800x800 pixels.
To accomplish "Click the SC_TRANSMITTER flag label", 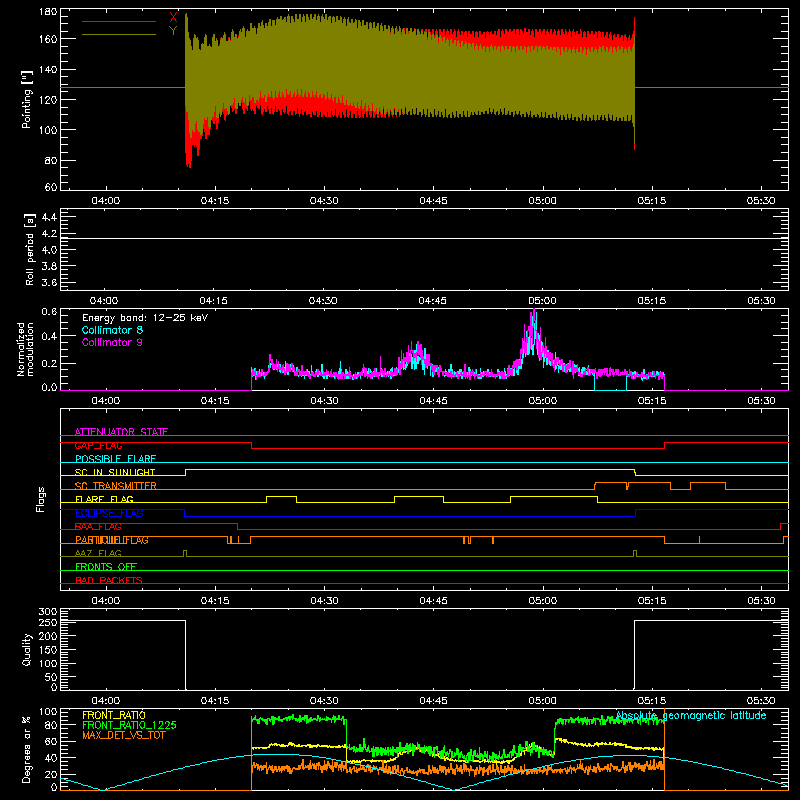I will 116,486.
